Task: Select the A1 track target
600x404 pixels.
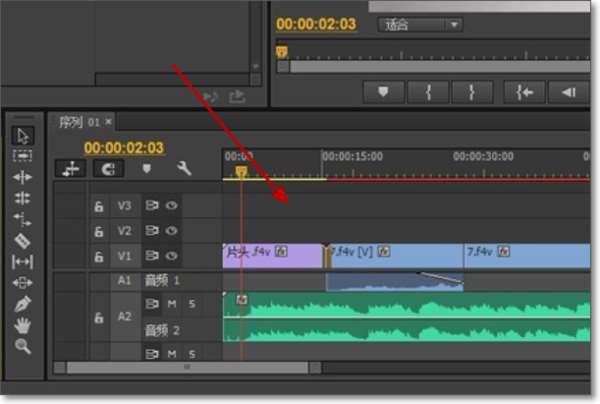Action: (125, 281)
